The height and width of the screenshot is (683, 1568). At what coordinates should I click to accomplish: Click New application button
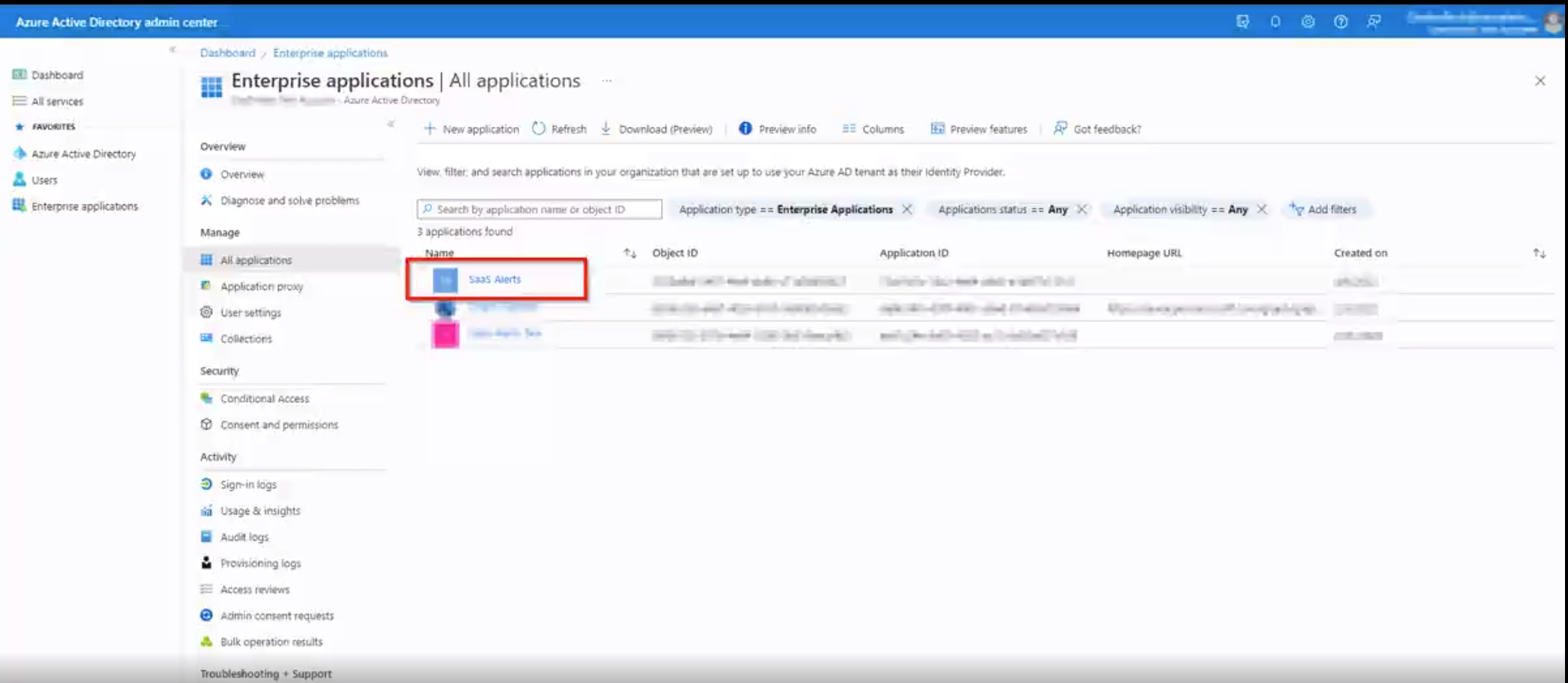(x=471, y=129)
